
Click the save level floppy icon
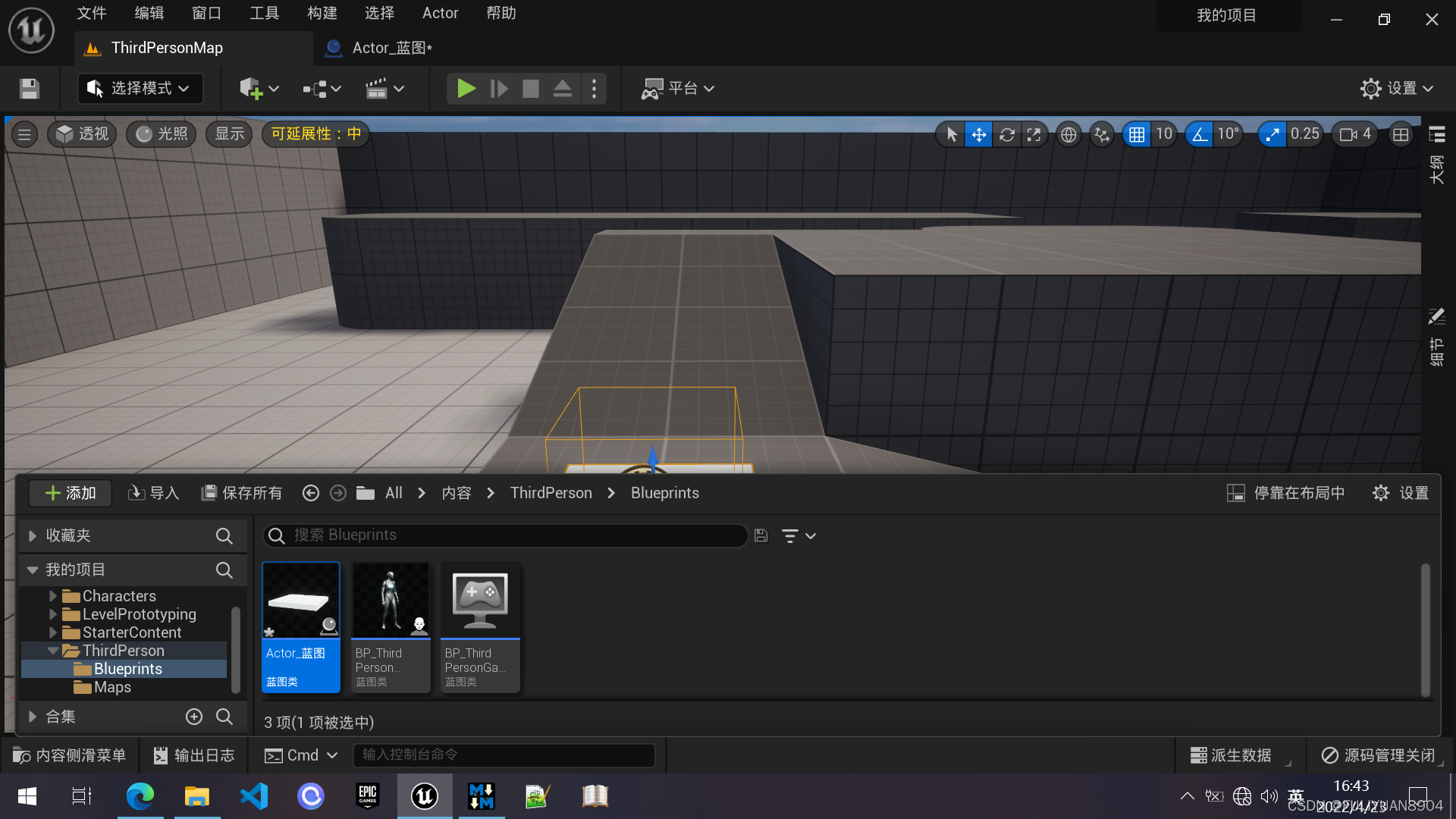click(30, 89)
